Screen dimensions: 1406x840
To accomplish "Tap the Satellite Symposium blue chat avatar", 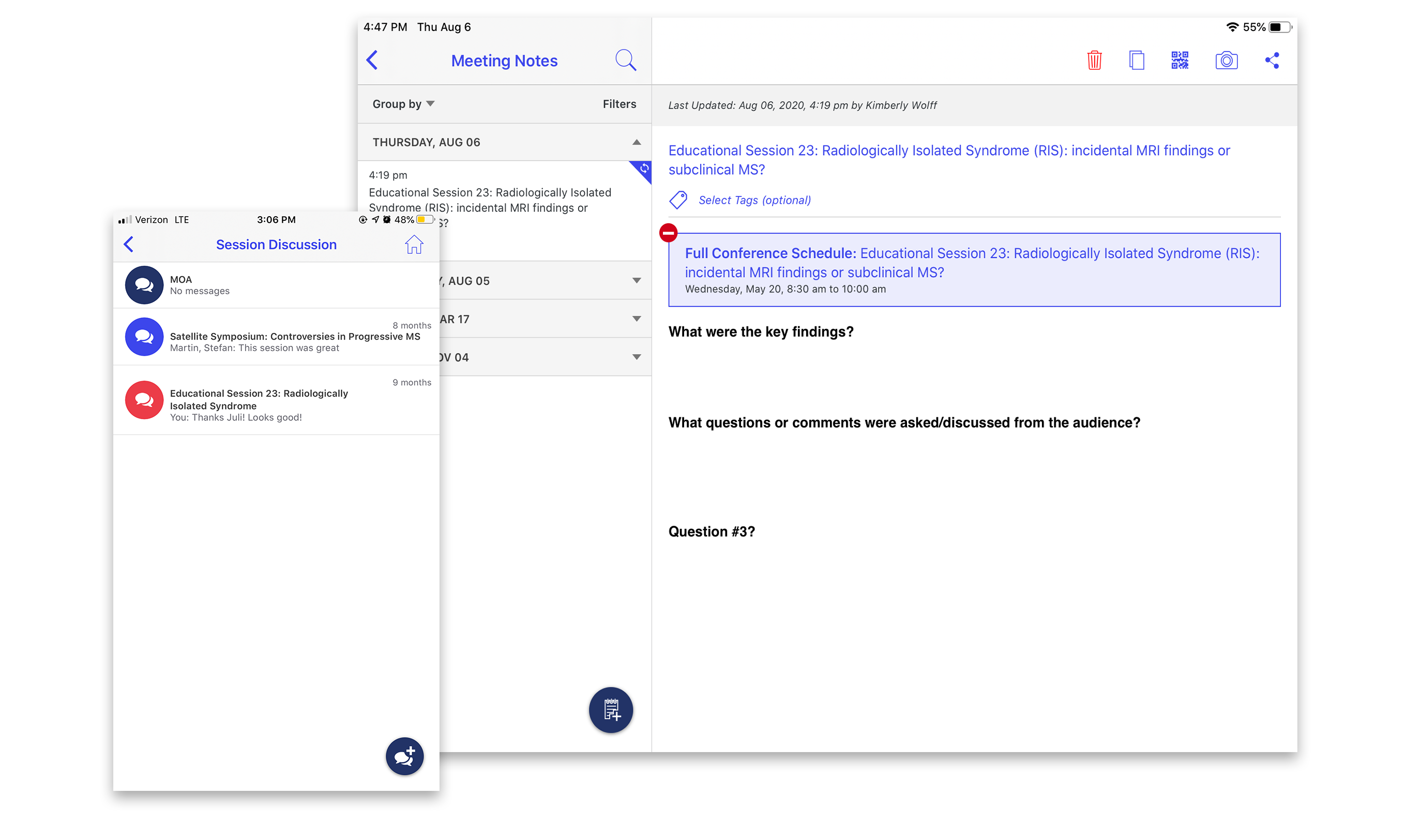I will click(x=144, y=337).
